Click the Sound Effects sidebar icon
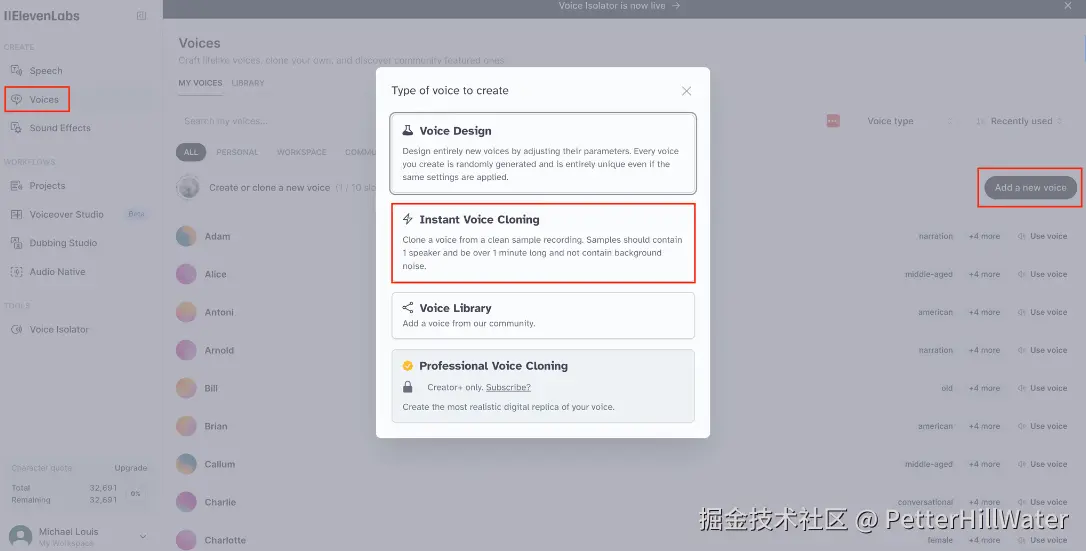The width and height of the screenshot is (1086, 551). tap(17, 128)
